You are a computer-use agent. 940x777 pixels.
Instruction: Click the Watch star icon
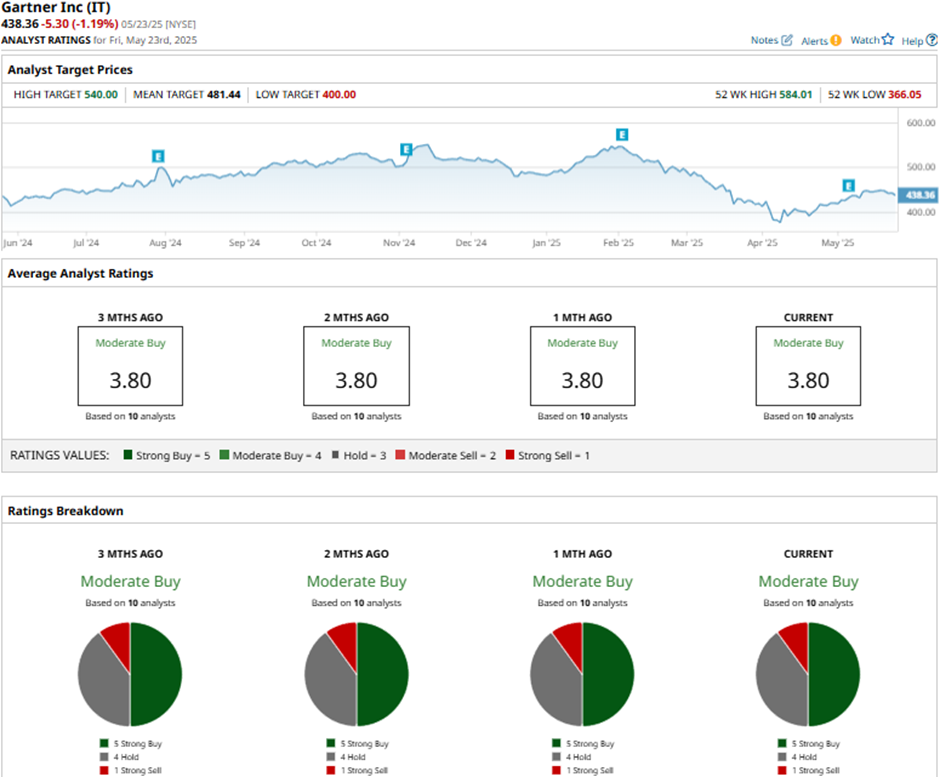click(x=887, y=40)
